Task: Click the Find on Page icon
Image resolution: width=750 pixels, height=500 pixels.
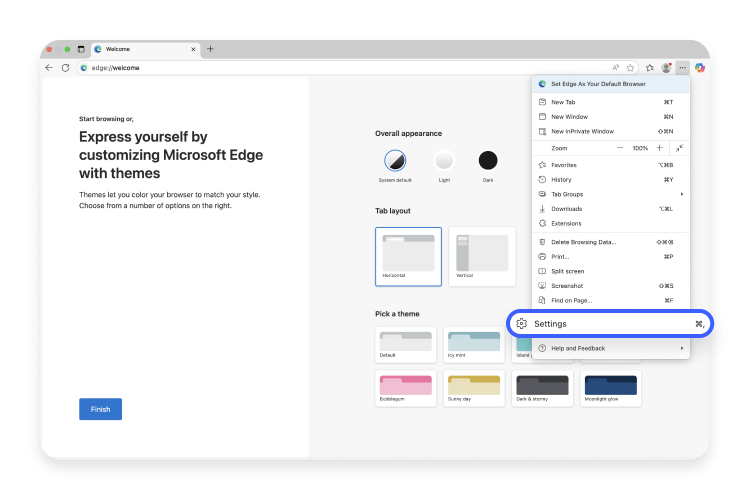Action: click(x=542, y=300)
